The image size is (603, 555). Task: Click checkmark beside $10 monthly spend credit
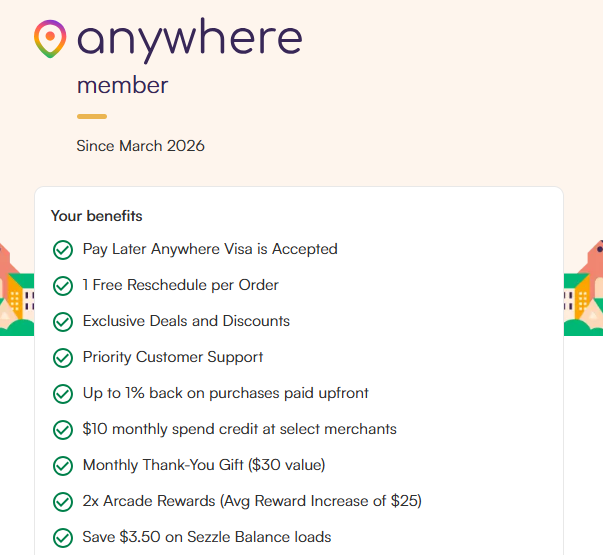tap(63, 430)
